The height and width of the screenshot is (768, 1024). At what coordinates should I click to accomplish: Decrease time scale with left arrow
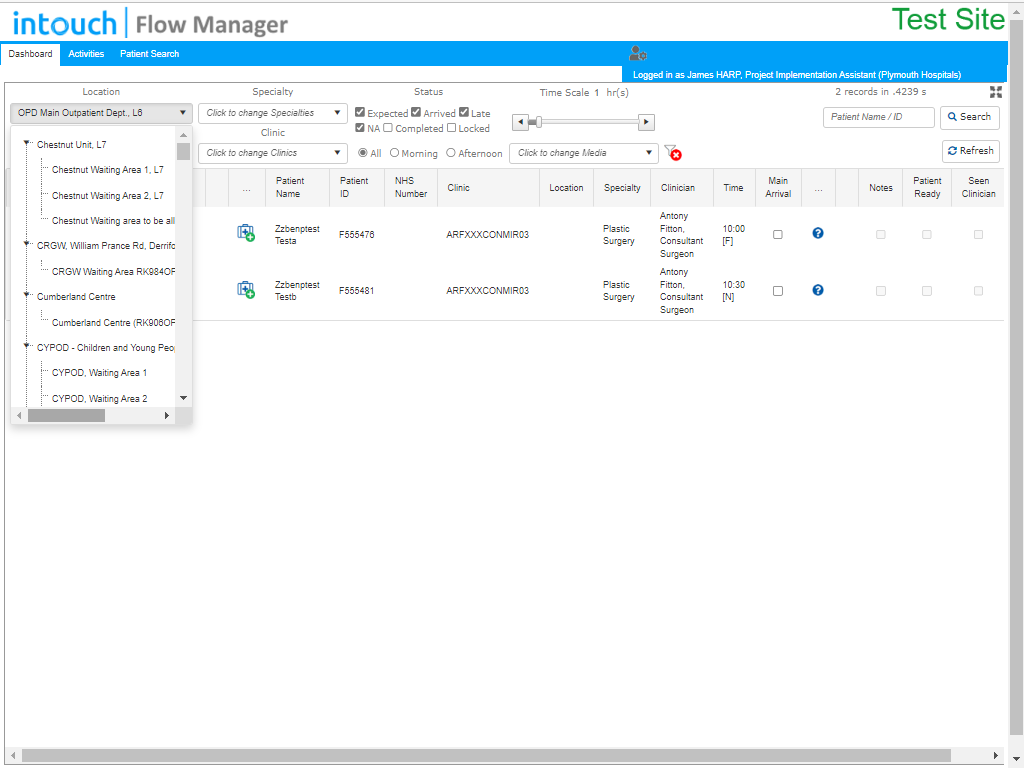coord(520,122)
